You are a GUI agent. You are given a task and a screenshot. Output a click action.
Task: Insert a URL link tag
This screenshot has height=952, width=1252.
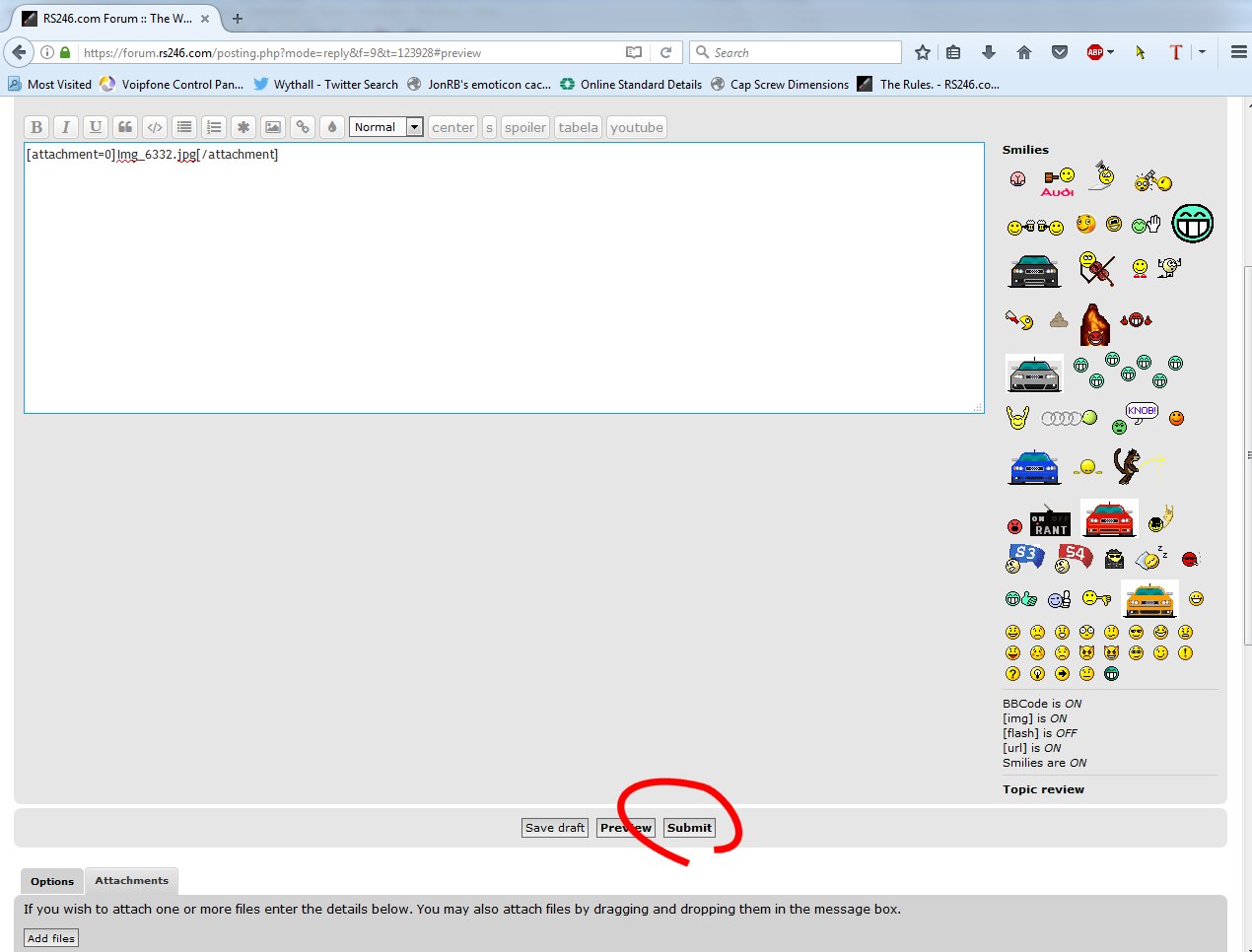pos(303,127)
